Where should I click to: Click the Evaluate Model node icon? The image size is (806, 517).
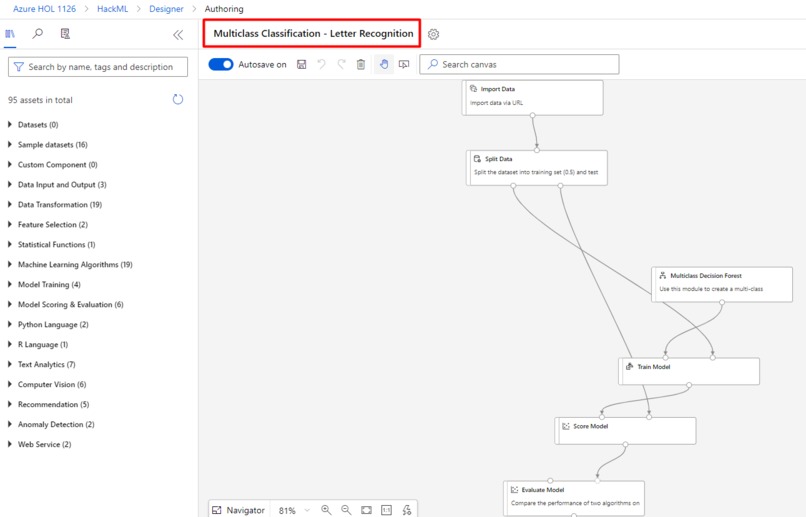click(x=514, y=490)
